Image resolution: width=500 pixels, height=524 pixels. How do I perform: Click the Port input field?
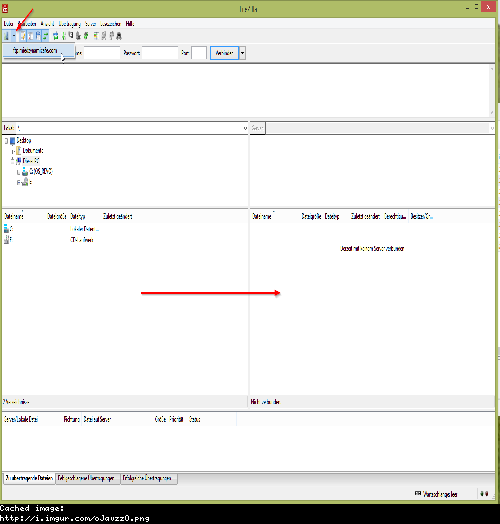pos(199,53)
